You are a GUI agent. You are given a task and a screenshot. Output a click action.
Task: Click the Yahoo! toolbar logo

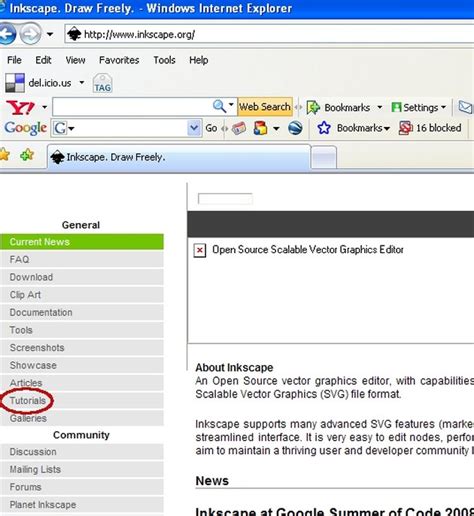pyautogui.click(x=21, y=107)
